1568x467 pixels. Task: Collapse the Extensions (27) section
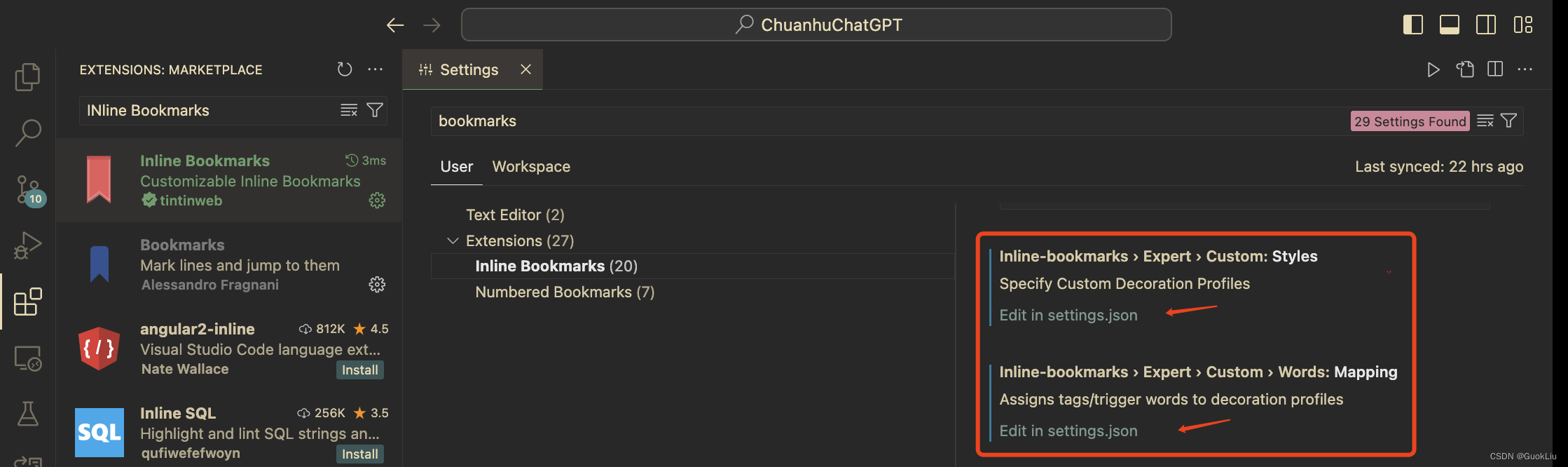click(x=453, y=240)
